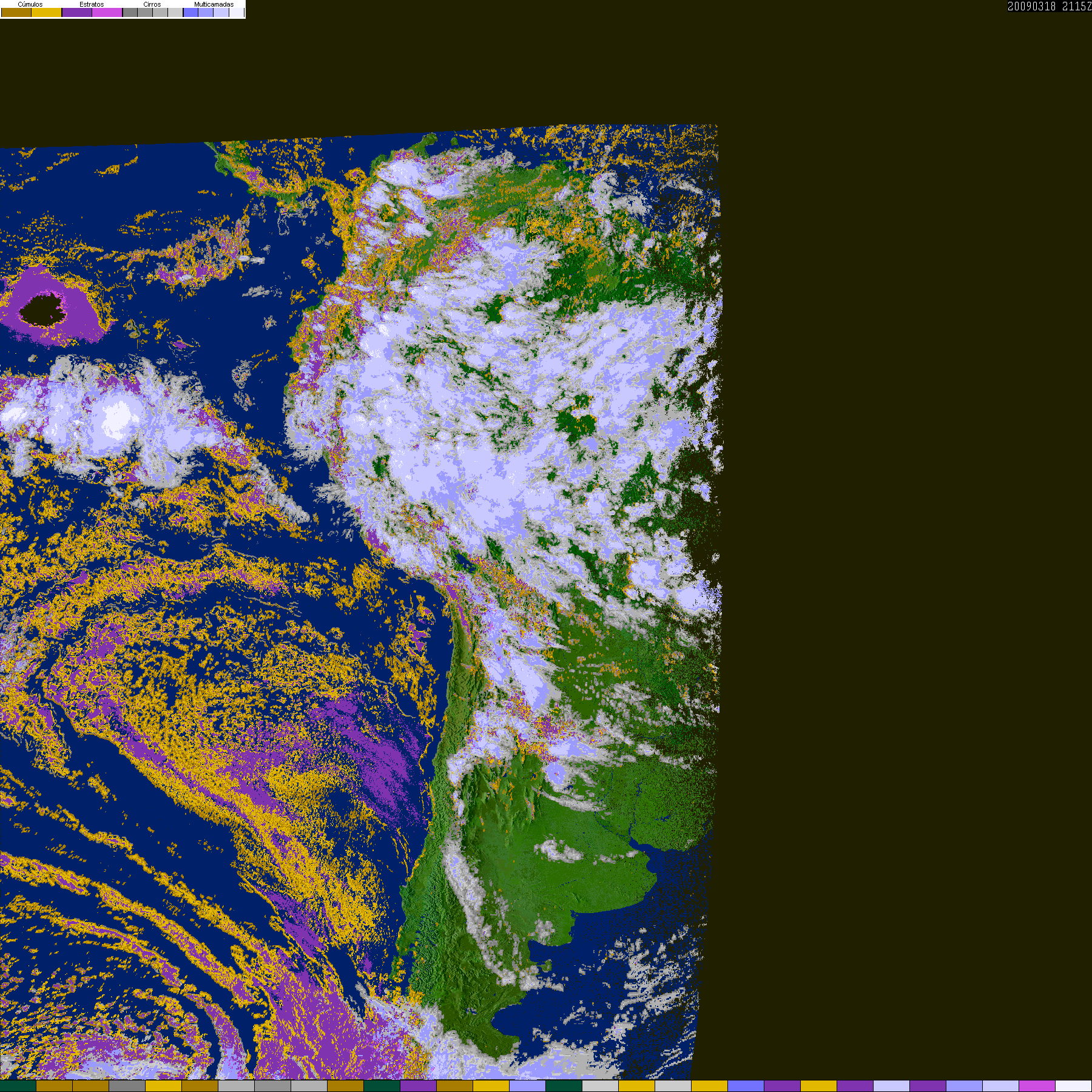The image size is (1092, 1092).
Task: Click the white swatch ending the bottom strip
Action: [1074, 1086]
